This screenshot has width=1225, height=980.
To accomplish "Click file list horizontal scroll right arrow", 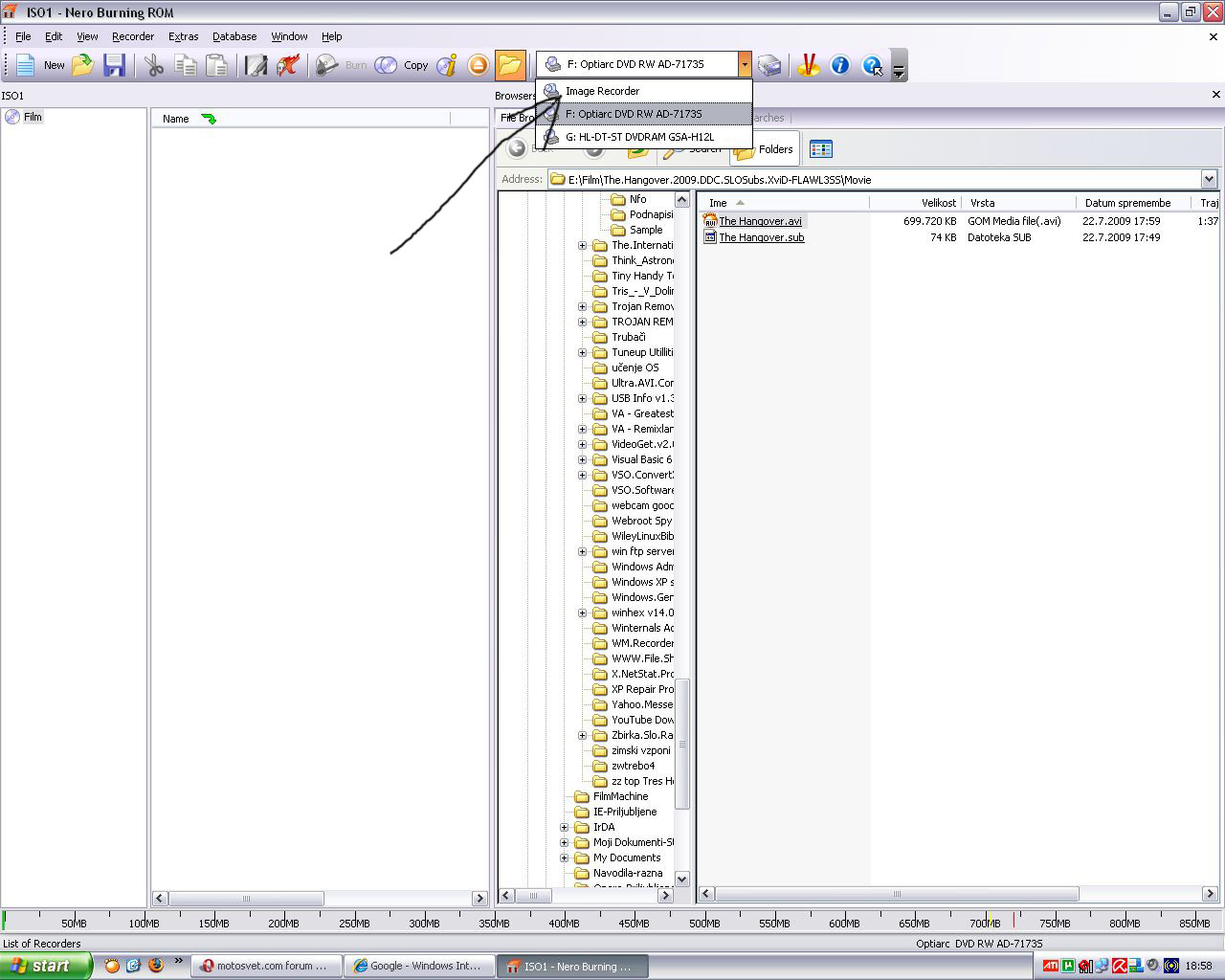I will [1210, 894].
